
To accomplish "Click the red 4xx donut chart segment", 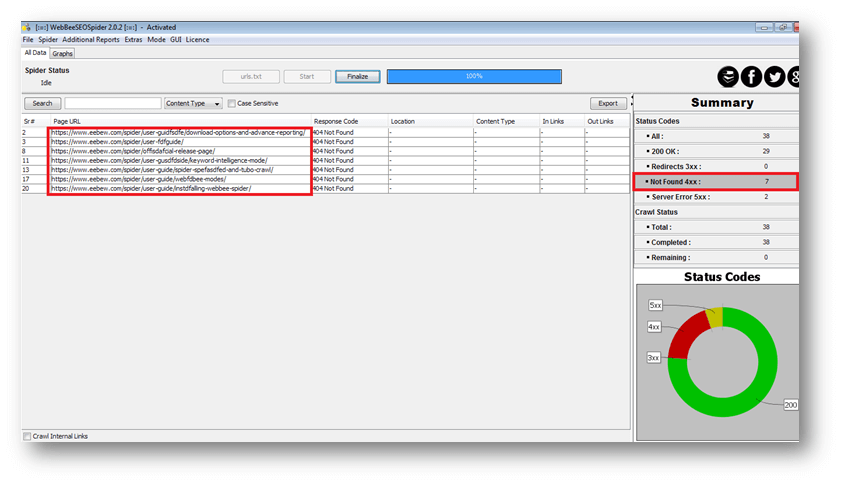I will point(687,335).
